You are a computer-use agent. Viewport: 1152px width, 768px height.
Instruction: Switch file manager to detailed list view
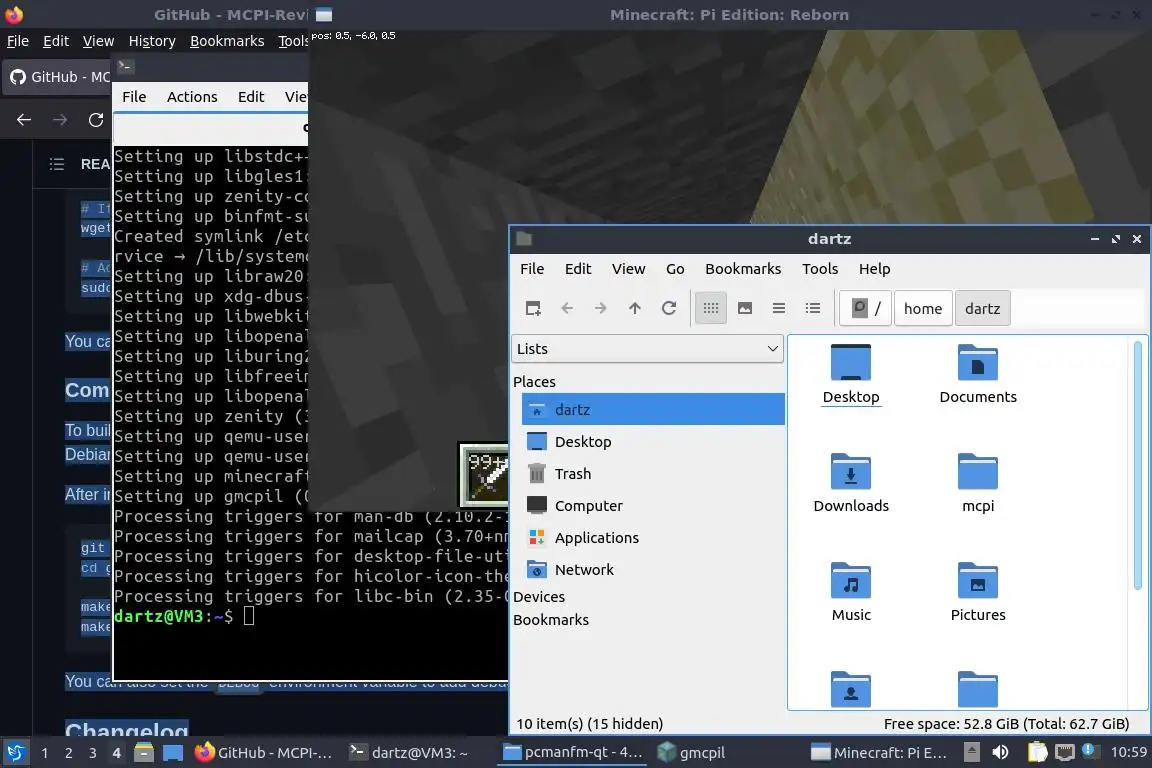813,308
